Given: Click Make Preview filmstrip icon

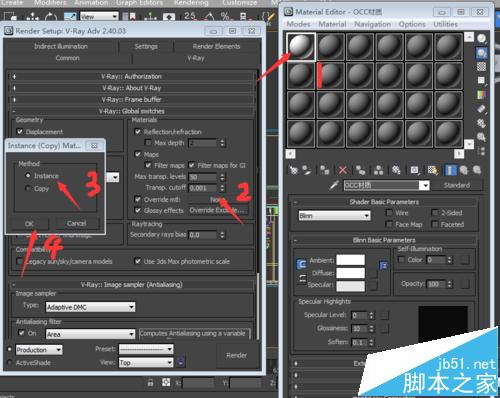Looking at the screenshot, I should [481, 109].
